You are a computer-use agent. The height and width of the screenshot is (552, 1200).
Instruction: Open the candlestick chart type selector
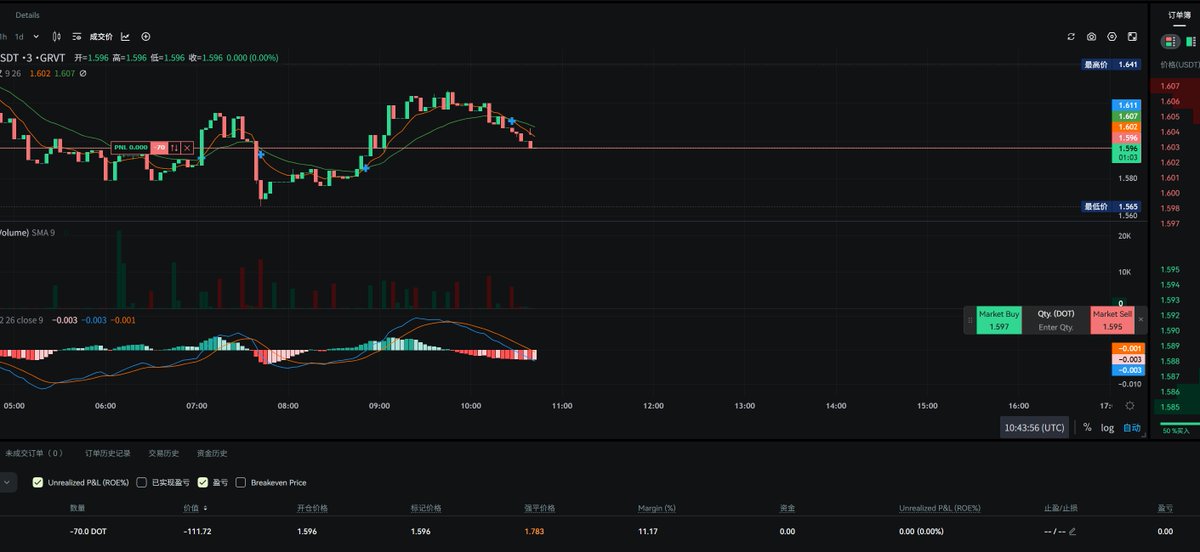pos(58,36)
